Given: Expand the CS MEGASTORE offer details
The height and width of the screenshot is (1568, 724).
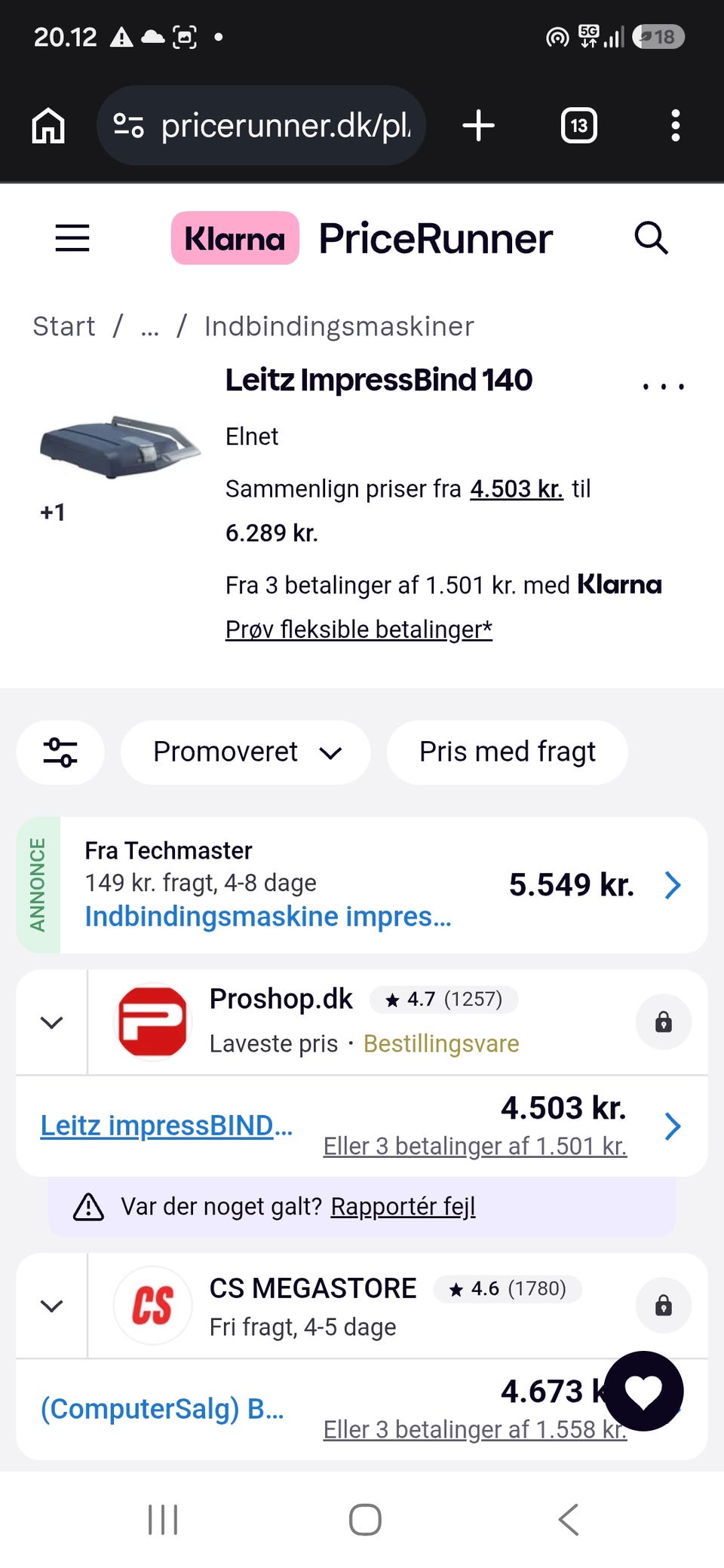Looking at the screenshot, I should [51, 1306].
